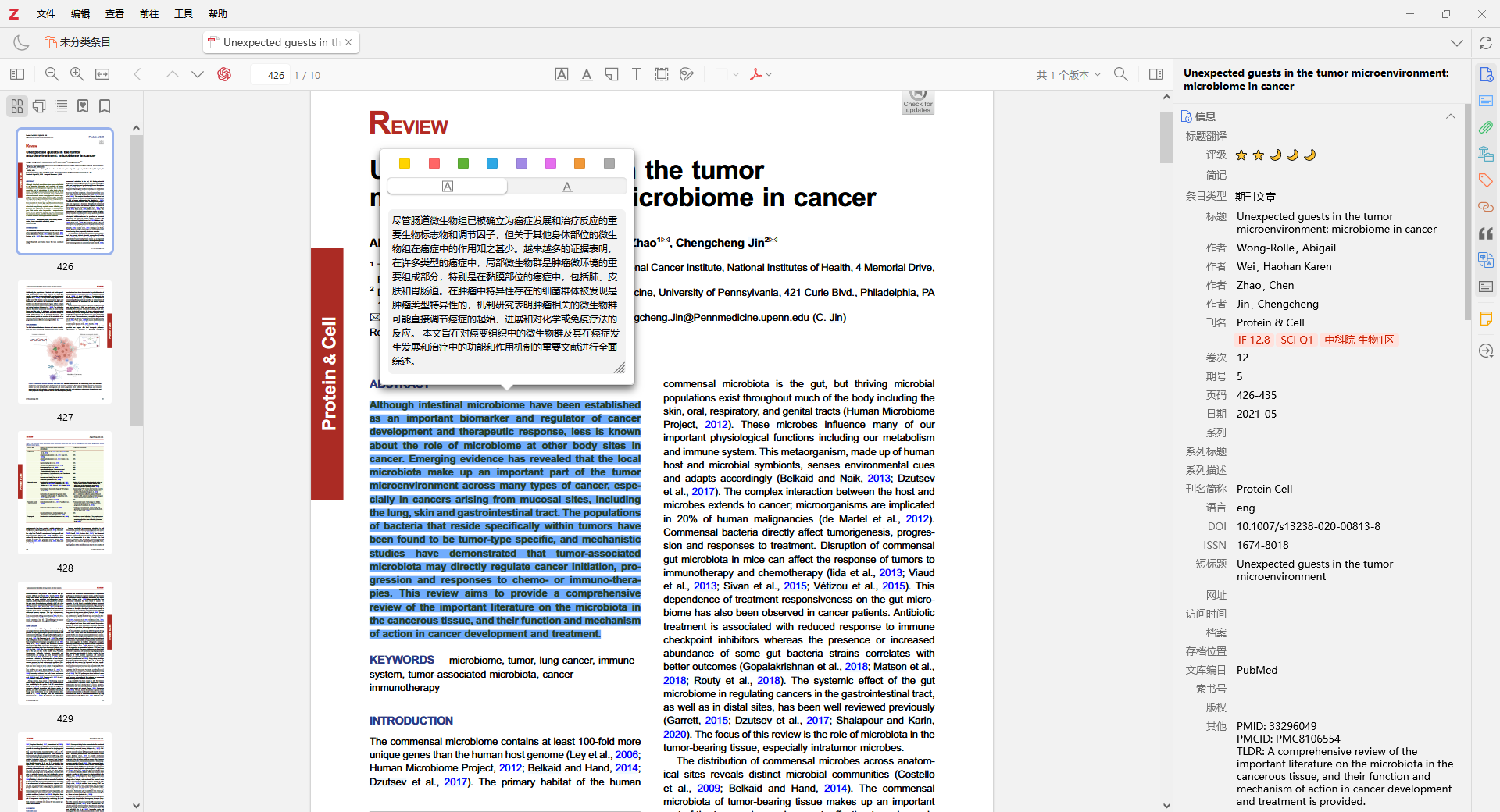This screenshot has width=1500, height=812.
Task: Select the page 427 thumbnail
Action: click(65, 341)
